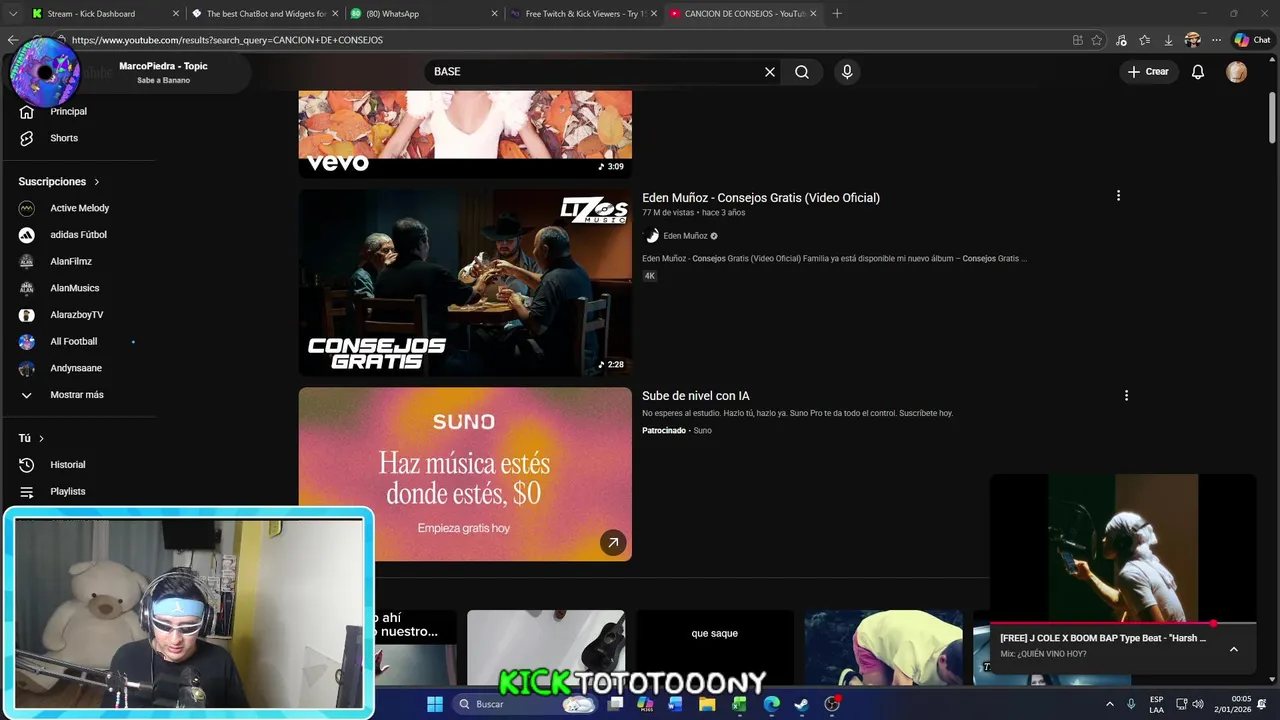Open Steam from taskbar
The width and height of the screenshot is (1280, 720).
[x=801, y=704]
